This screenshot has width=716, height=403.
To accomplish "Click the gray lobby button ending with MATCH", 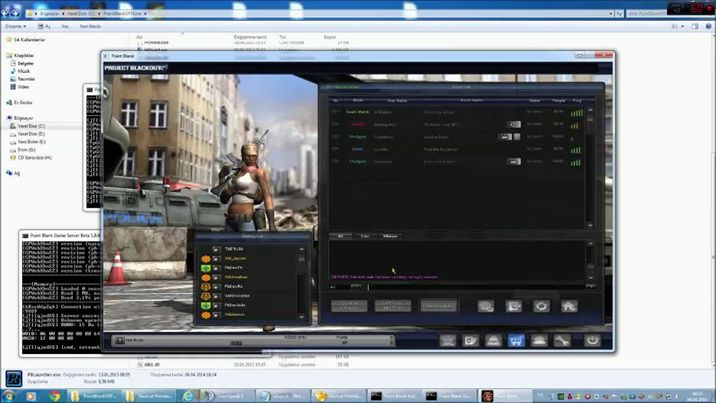I will click(393, 306).
